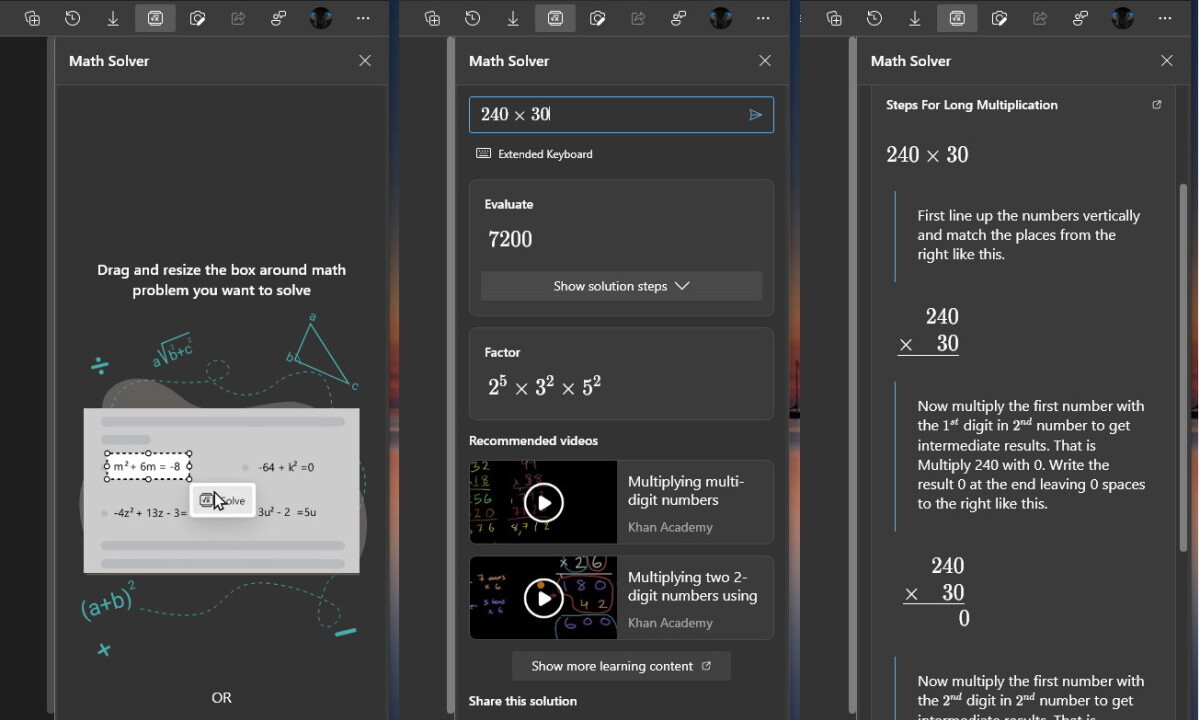Start Web capture from the intro panel's toolbar
Viewport: 1200px width, 720px height.
tap(198, 18)
